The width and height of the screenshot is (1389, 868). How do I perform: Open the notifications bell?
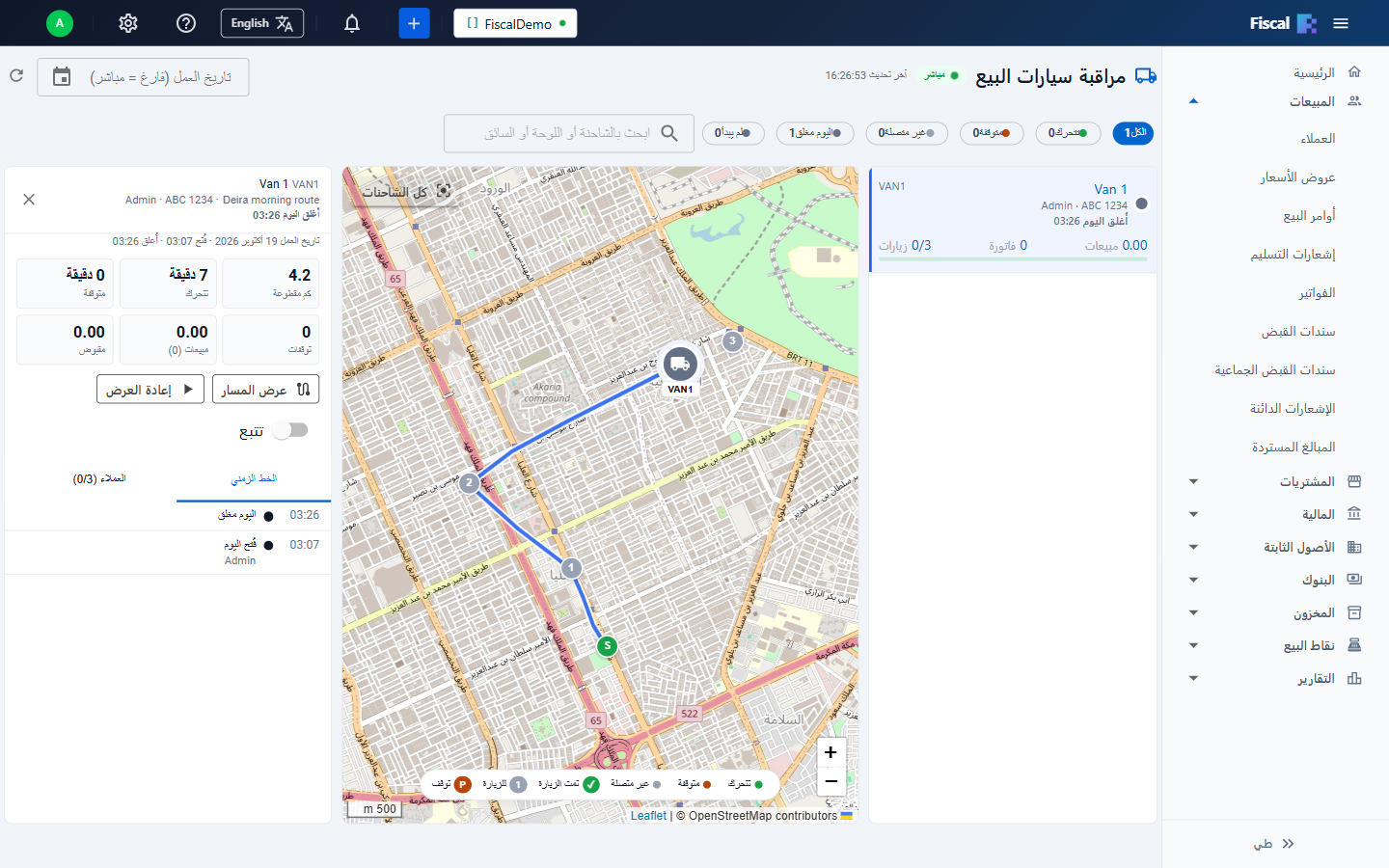coord(352,23)
